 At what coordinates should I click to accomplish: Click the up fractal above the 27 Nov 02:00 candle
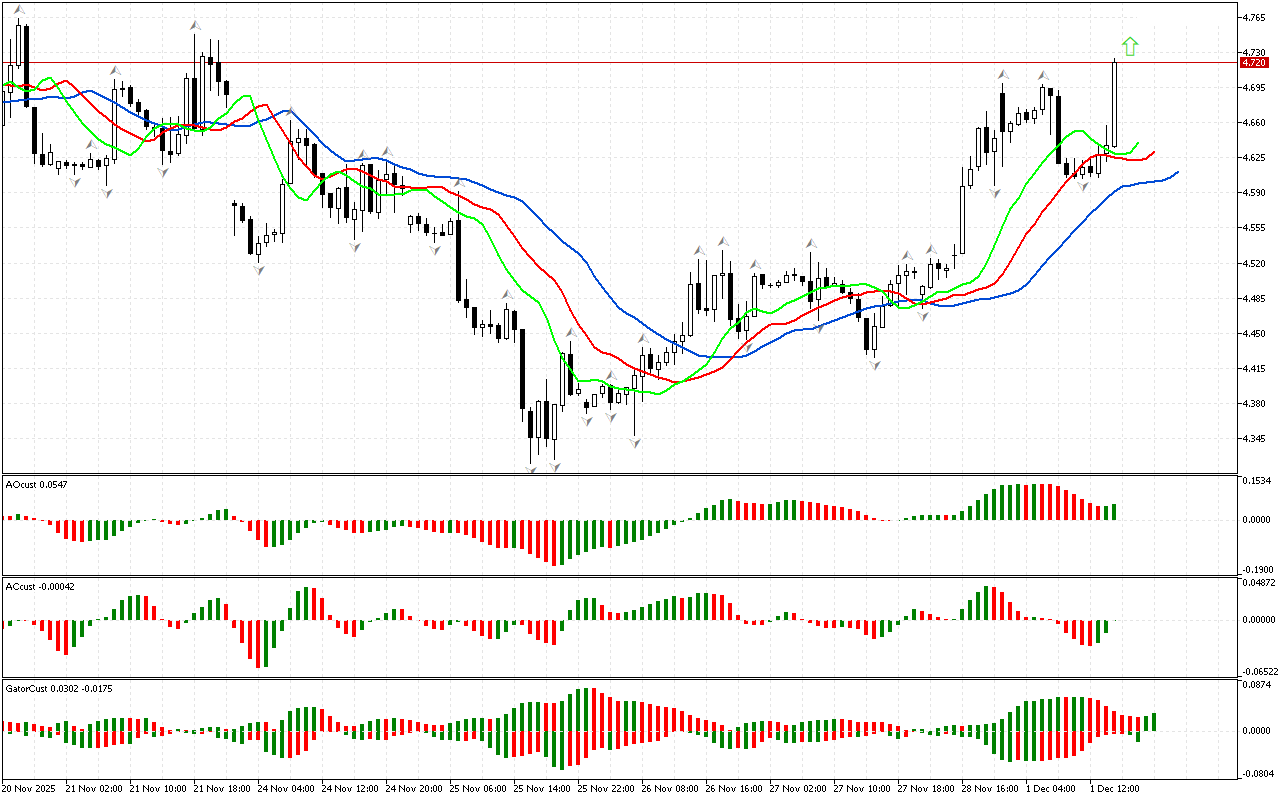click(x=811, y=242)
